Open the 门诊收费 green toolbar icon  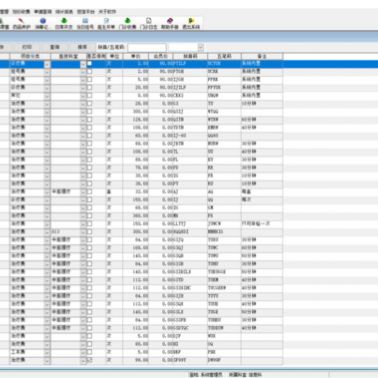click(127, 24)
